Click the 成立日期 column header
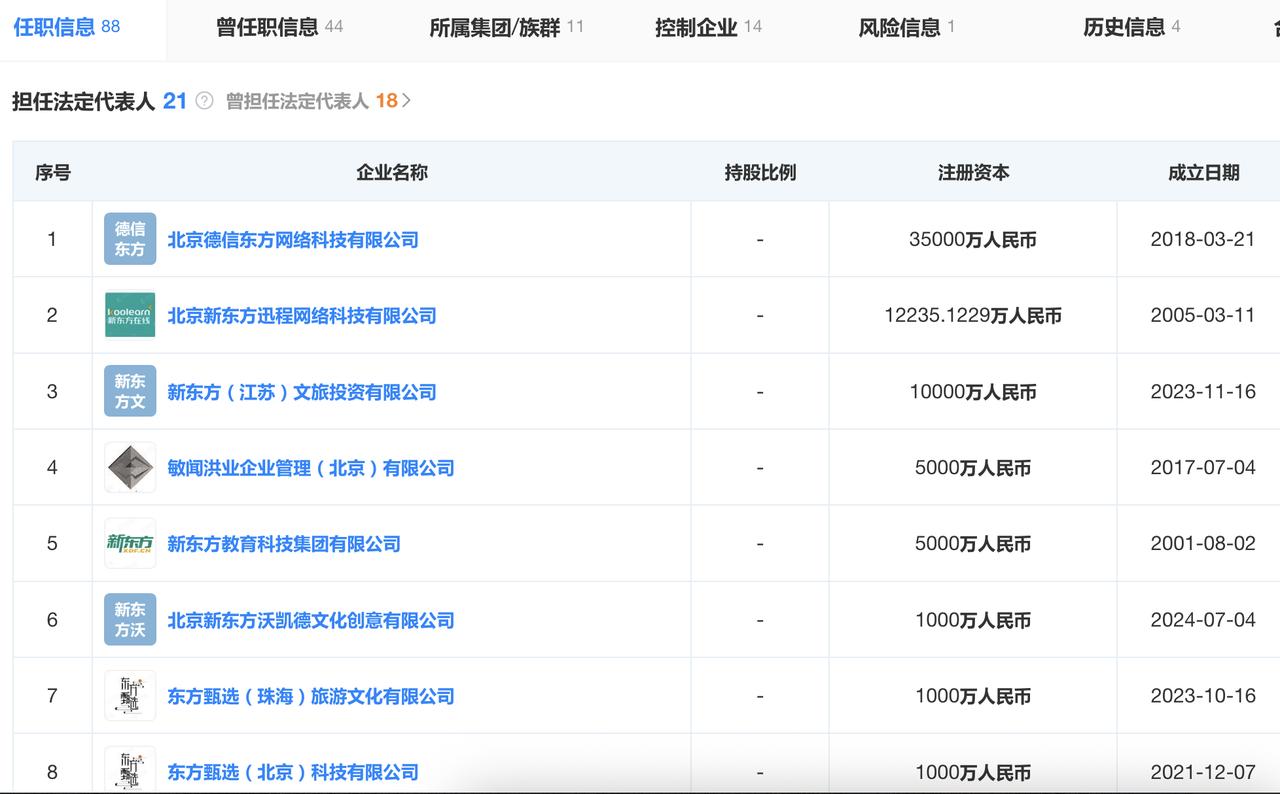 click(1203, 172)
